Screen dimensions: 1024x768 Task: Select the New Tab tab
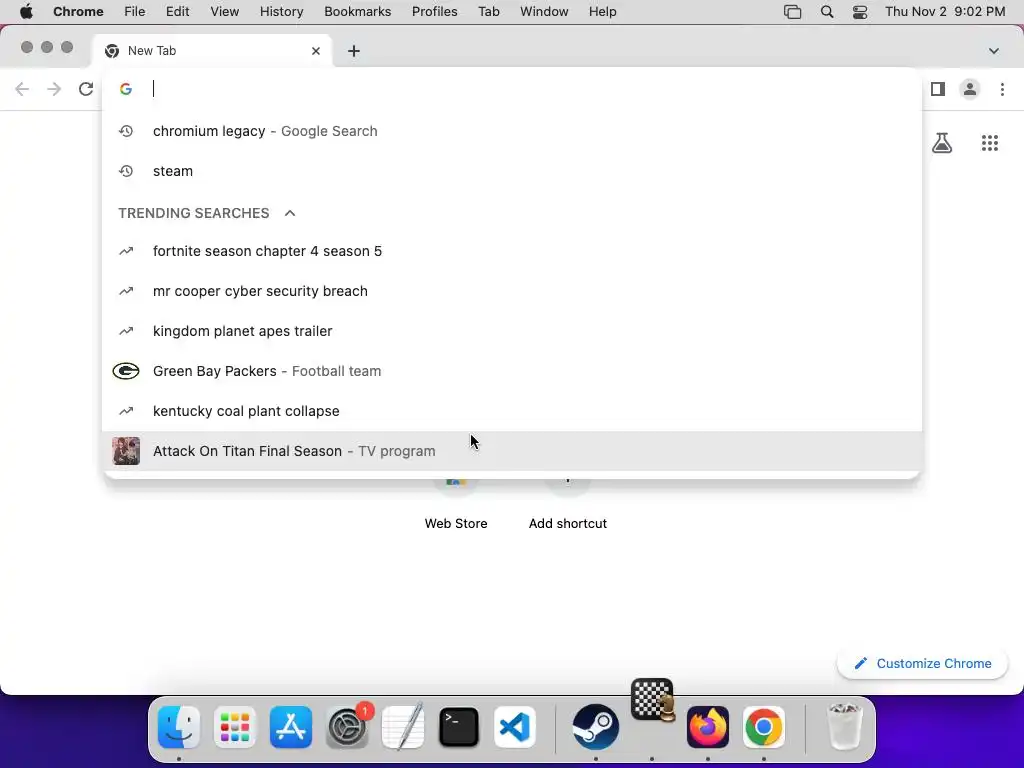(x=213, y=51)
